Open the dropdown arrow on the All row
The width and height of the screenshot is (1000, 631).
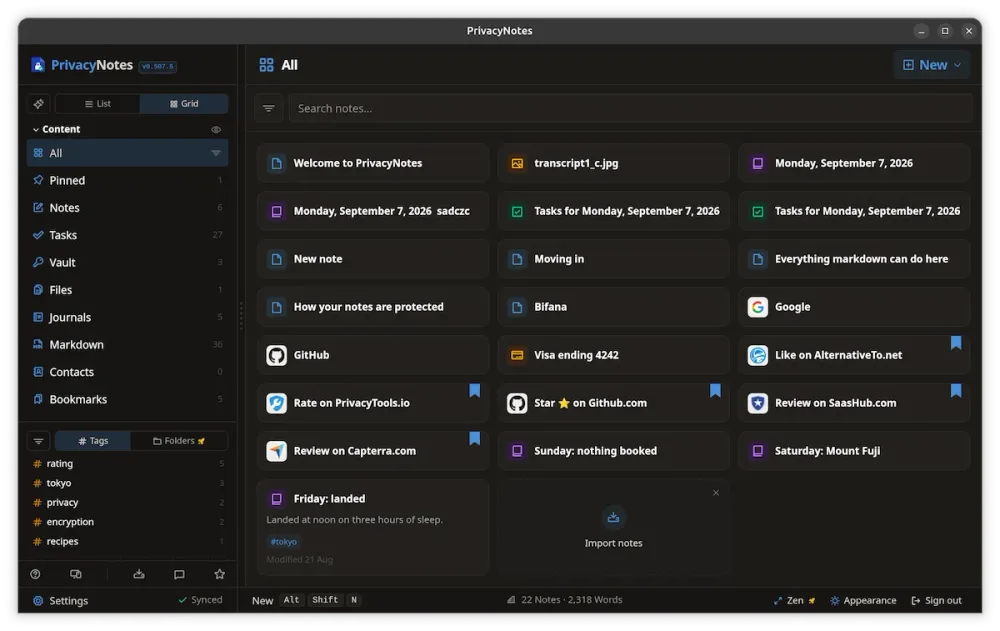[x=216, y=153]
